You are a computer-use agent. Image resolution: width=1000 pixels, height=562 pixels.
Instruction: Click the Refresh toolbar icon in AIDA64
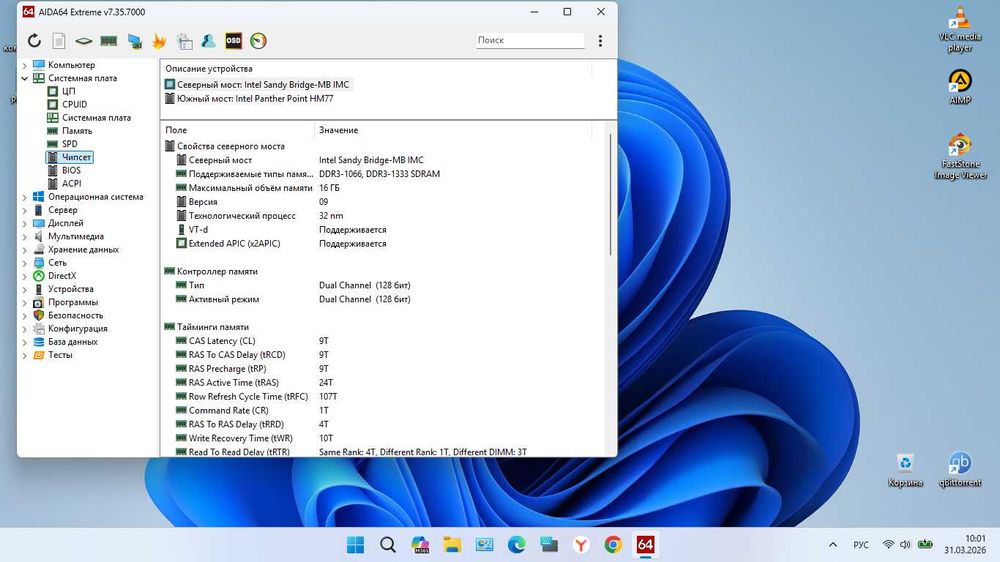click(34, 41)
